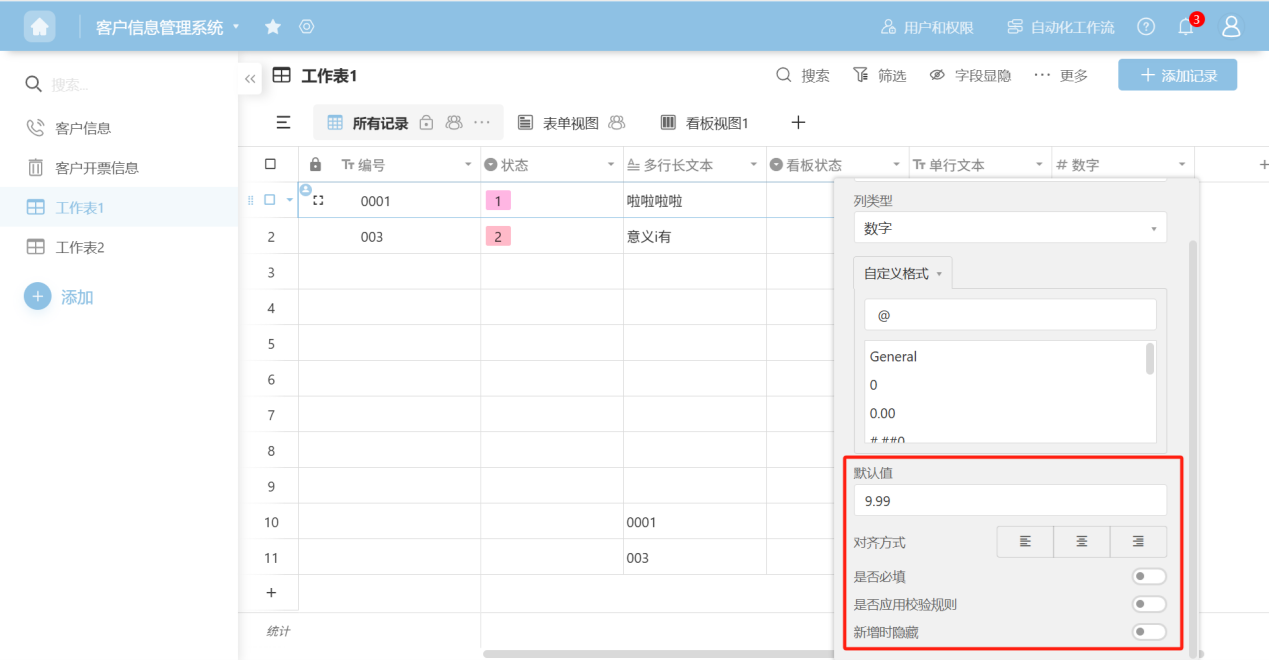Screen dimensions: 1269x660
Task: Click the home icon in top bar
Action: click(40, 27)
